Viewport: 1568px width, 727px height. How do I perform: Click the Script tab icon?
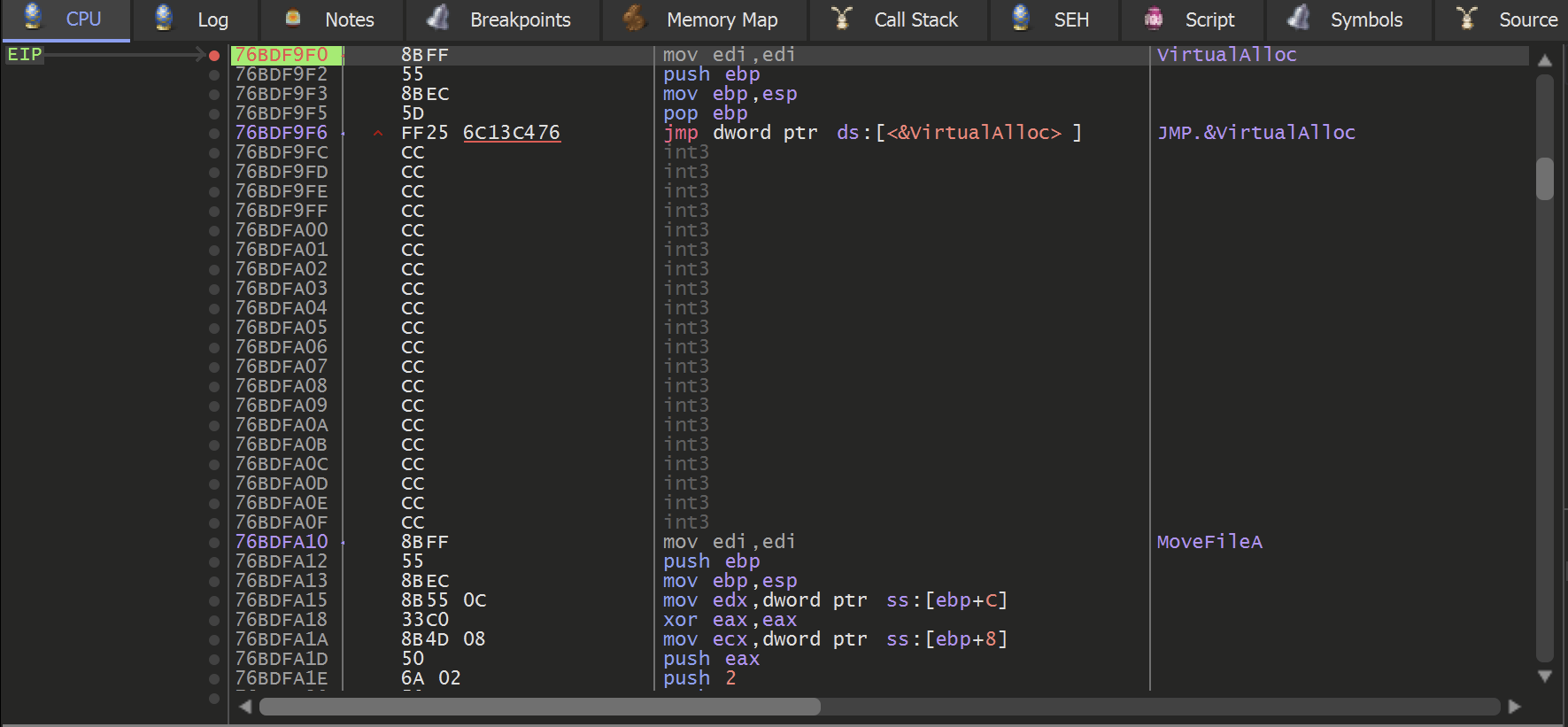1153,18
